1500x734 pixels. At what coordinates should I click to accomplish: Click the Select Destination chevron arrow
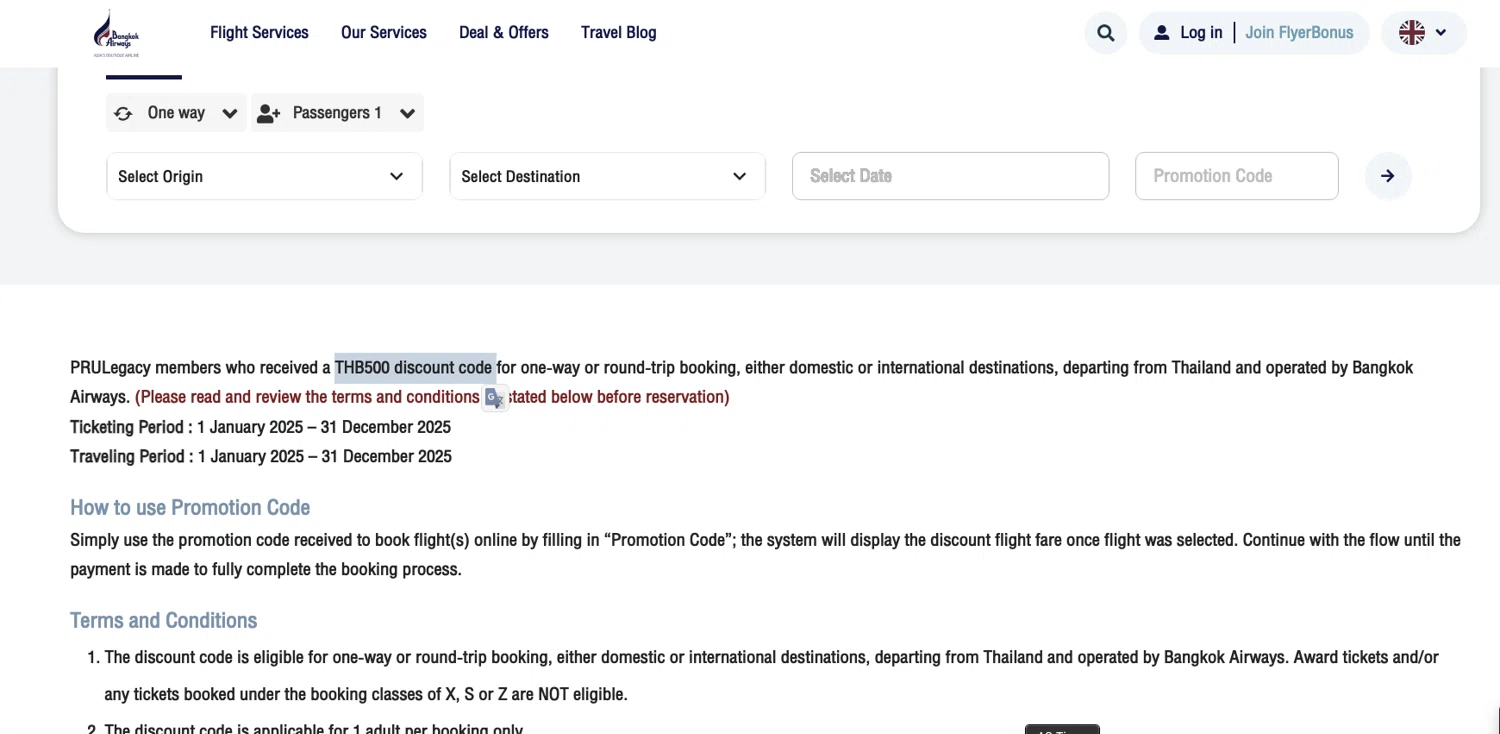[x=739, y=176]
